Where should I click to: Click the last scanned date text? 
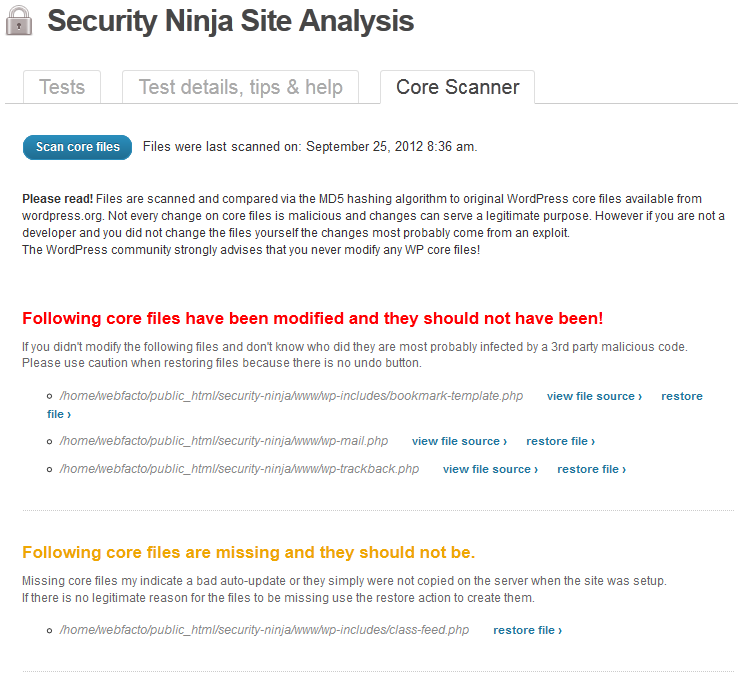click(310, 147)
